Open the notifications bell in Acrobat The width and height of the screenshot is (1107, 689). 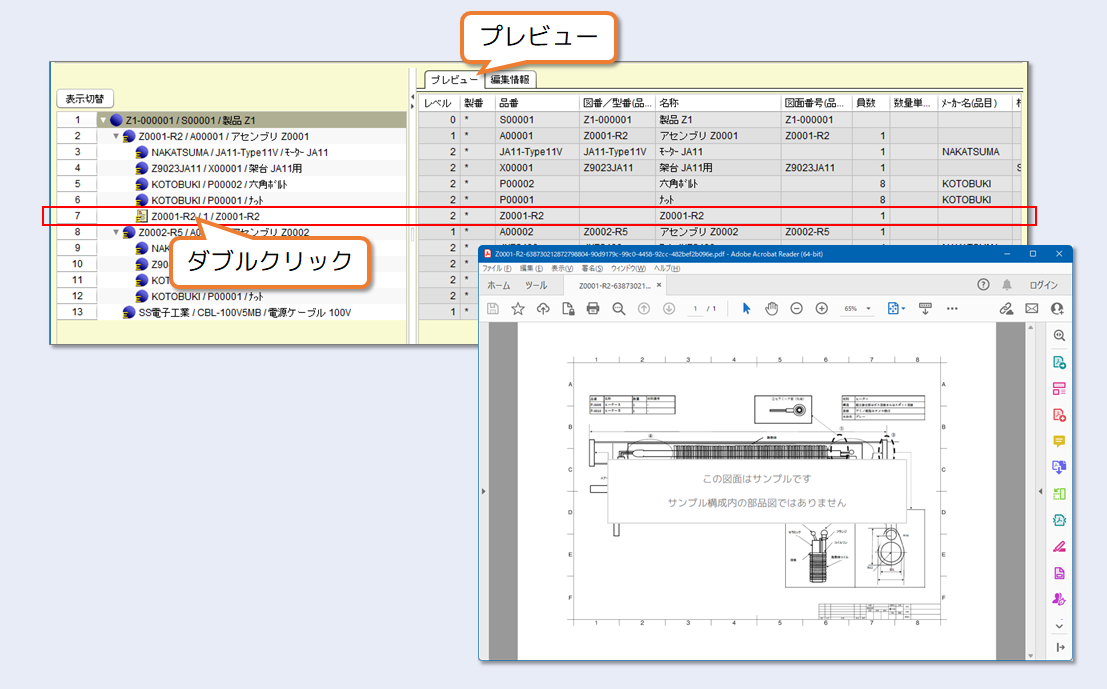point(1007,284)
